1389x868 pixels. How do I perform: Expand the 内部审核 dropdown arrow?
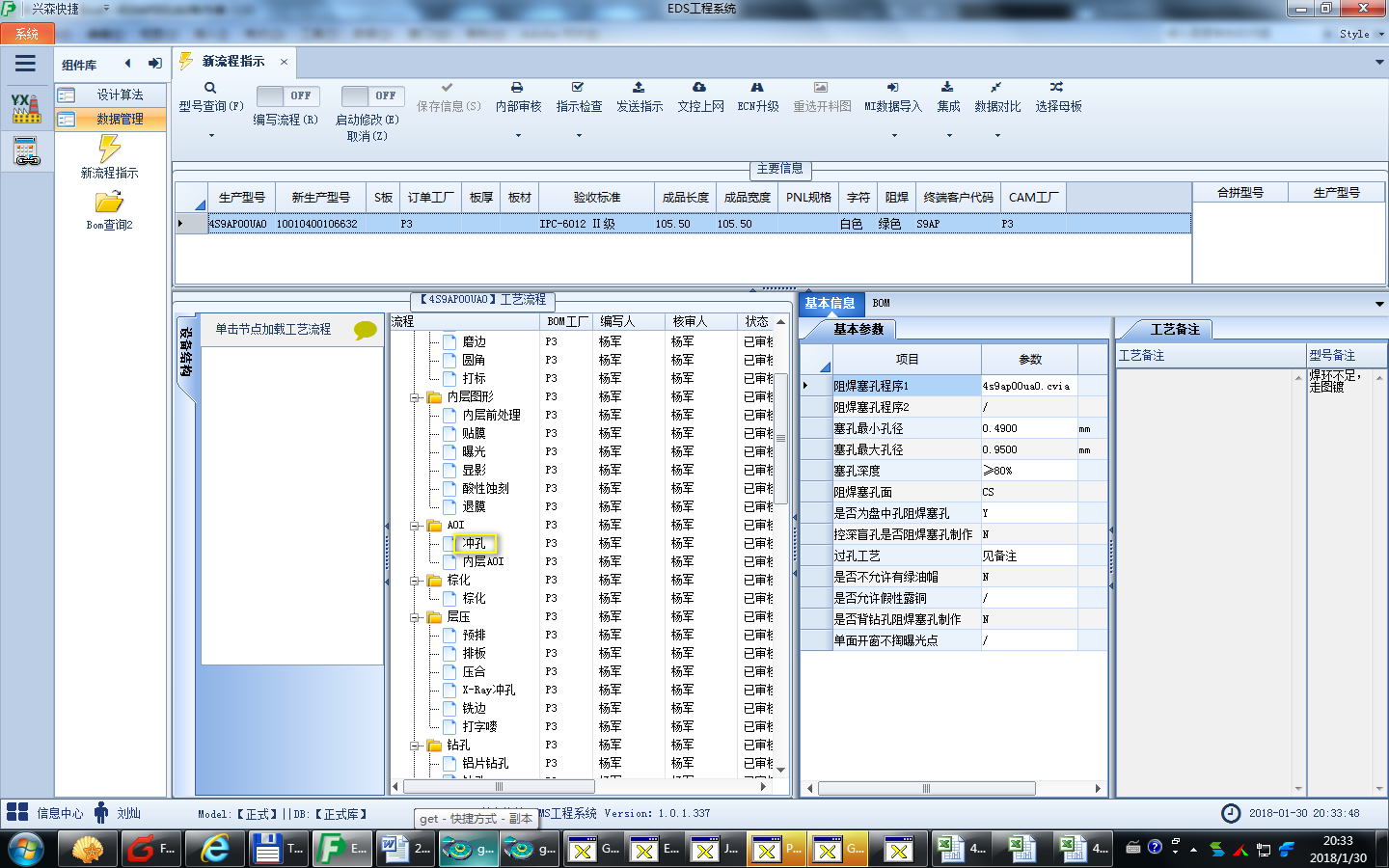(518, 136)
